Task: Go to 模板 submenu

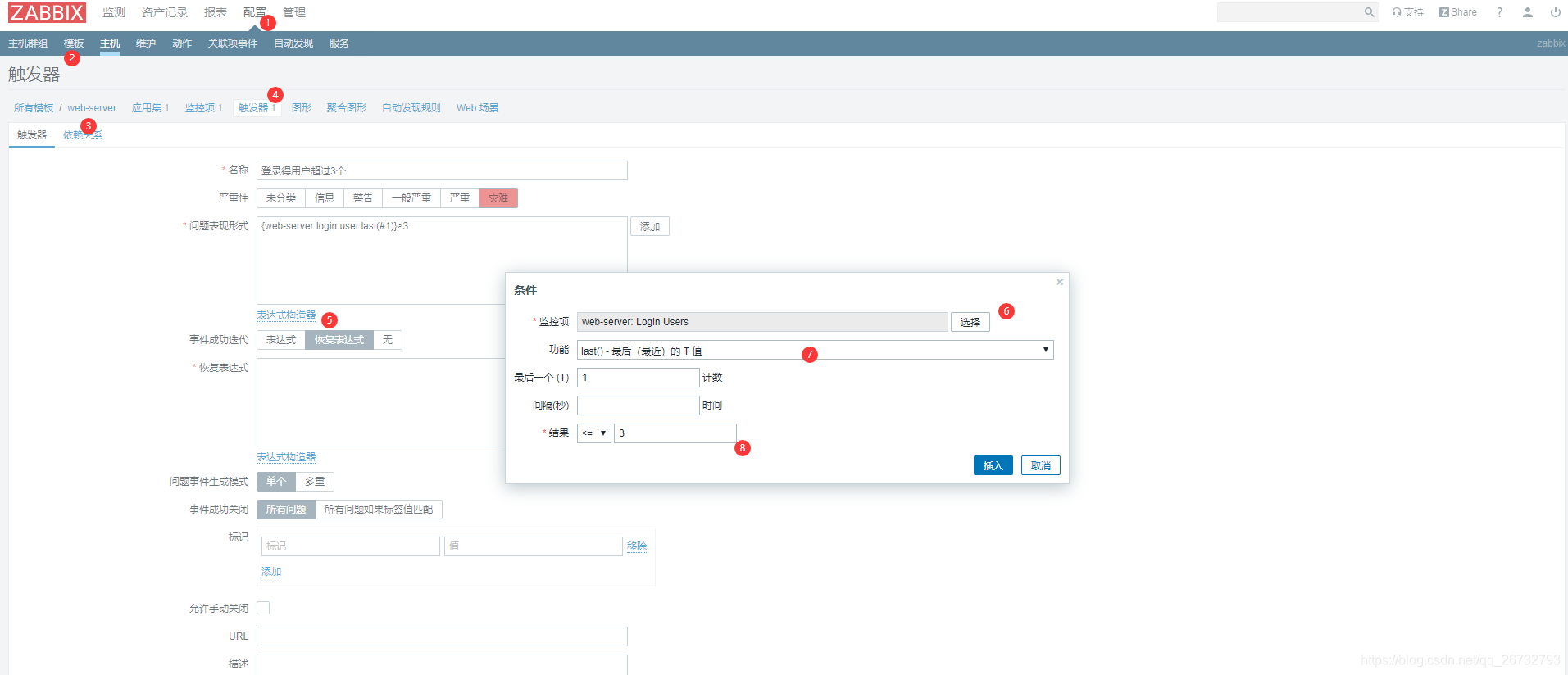Action: click(x=74, y=43)
